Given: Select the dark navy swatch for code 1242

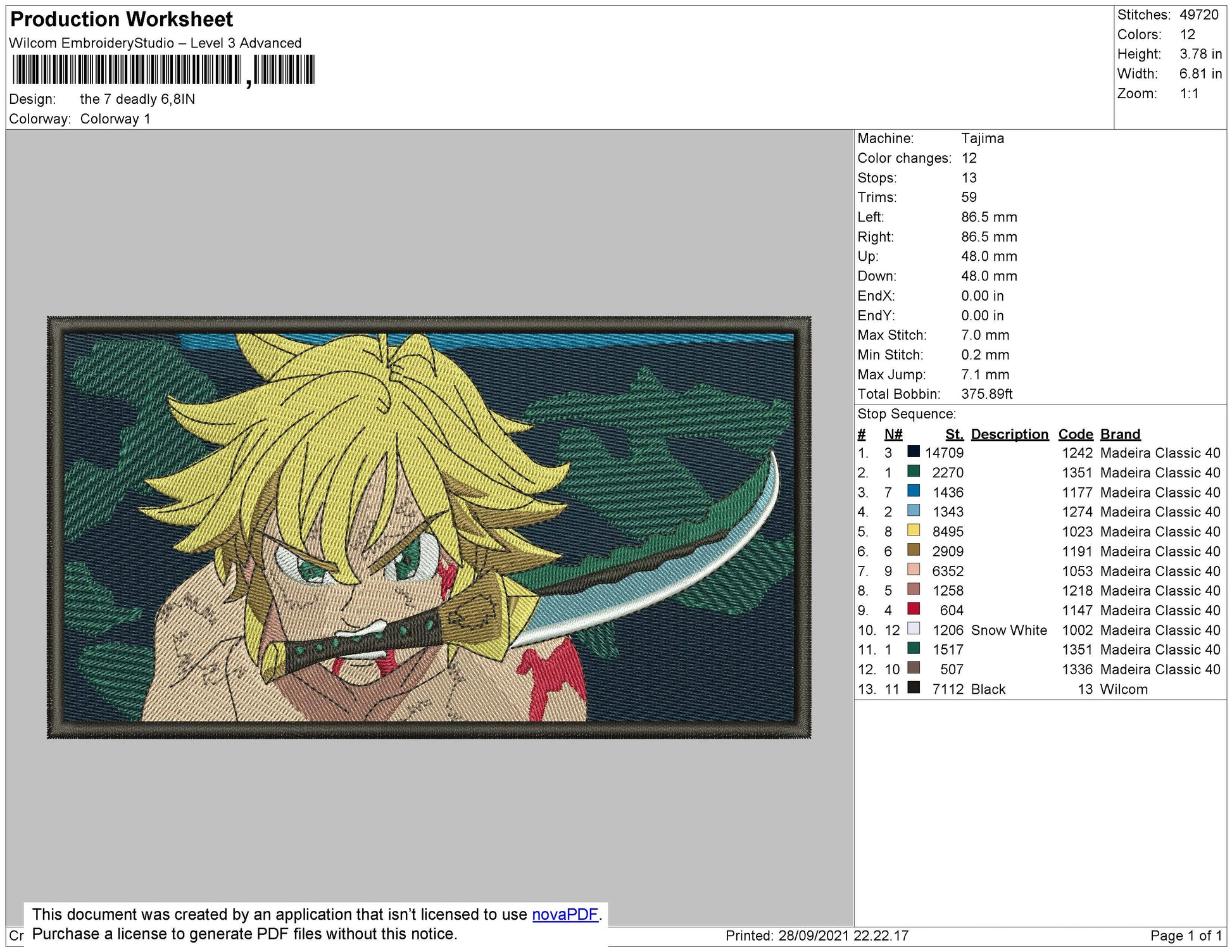Looking at the screenshot, I should pyautogui.click(x=914, y=452).
